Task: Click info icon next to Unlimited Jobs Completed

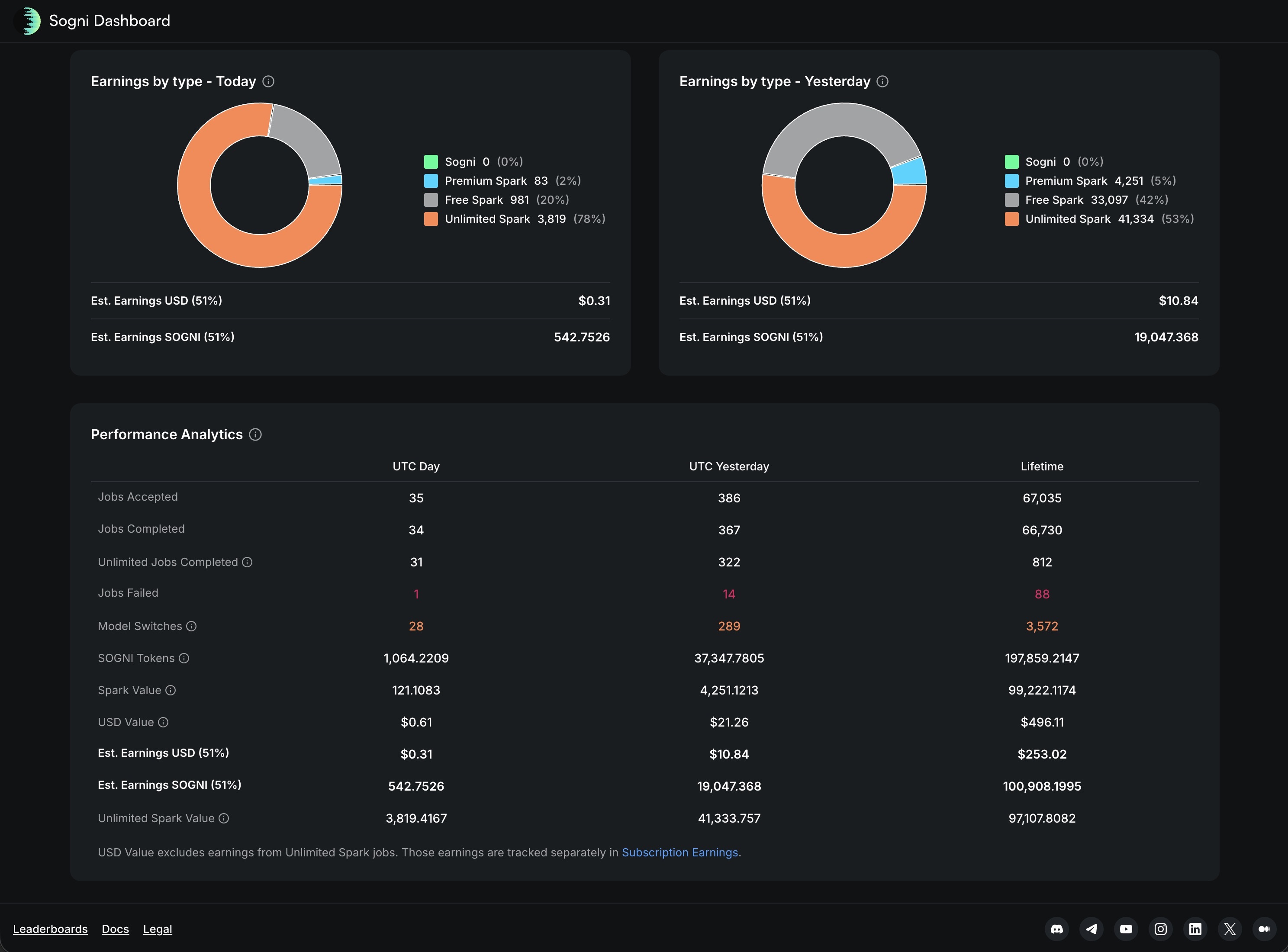Action: pyautogui.click(x=247, y=562)
